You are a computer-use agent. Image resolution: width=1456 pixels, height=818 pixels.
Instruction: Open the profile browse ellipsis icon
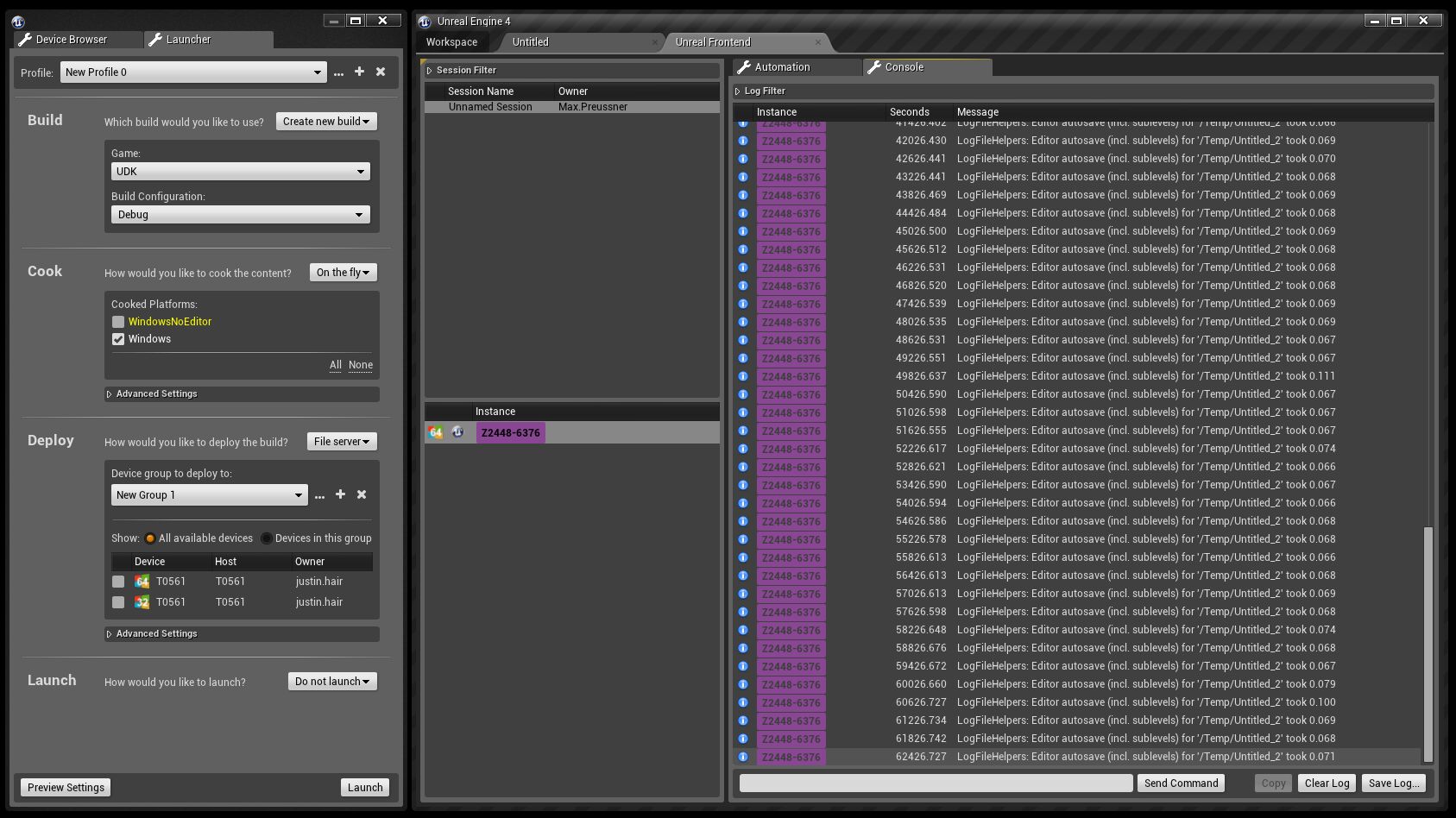point(338,72)
